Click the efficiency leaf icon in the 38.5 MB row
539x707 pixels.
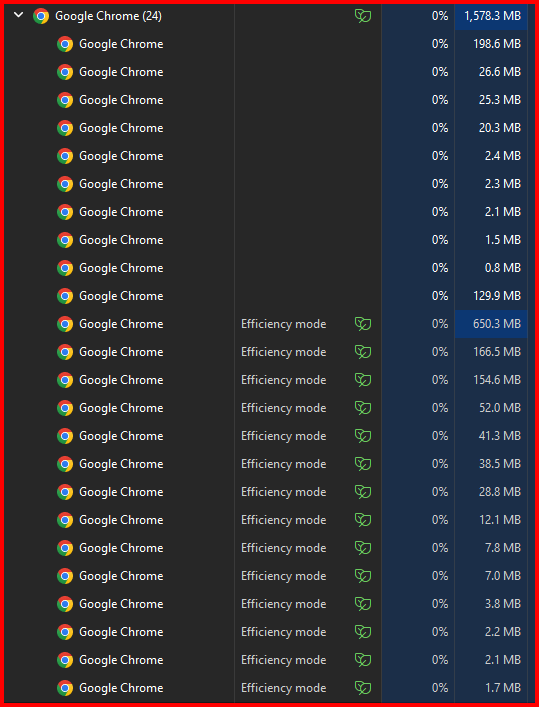[363, 464]
